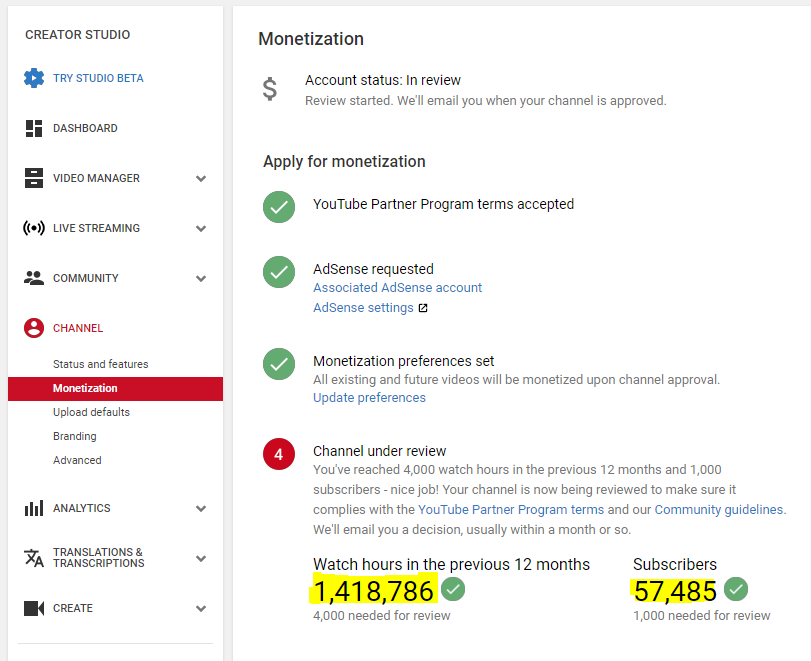
Task: Click 'Monetization preferences set' text
Action: (403, 361)
